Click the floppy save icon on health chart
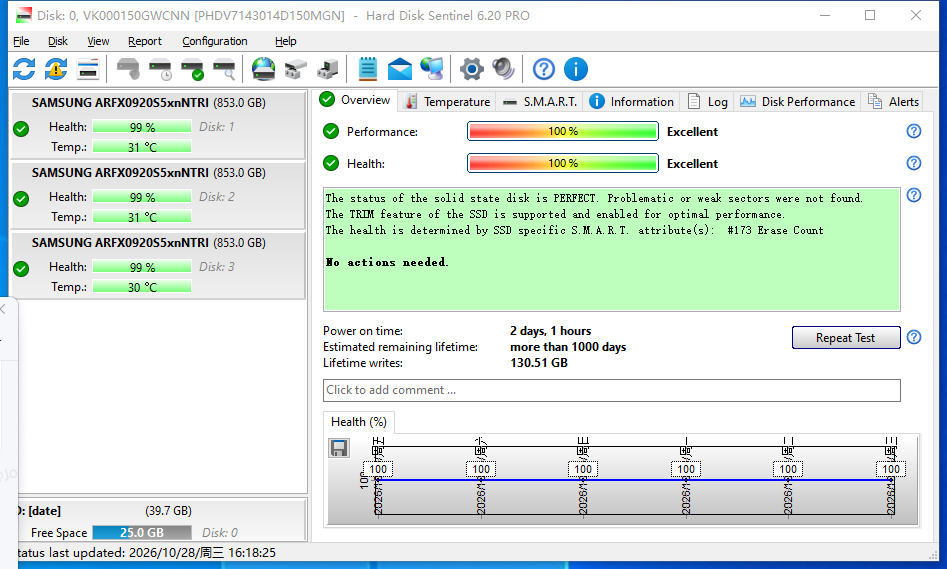947x569 pixels. pos(339,448)
